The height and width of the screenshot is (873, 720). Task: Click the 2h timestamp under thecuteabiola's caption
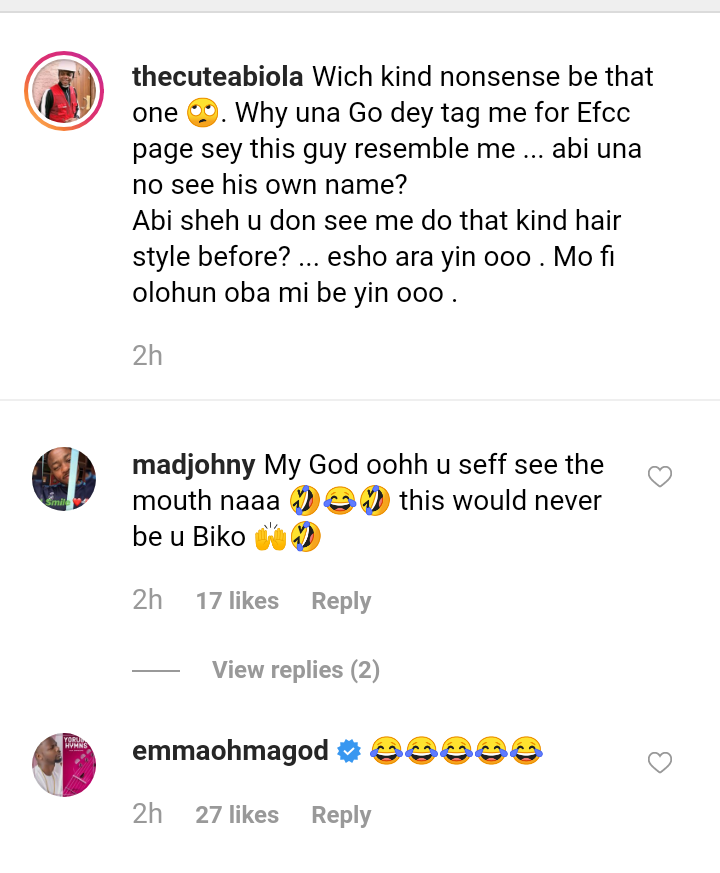pyautogui.click(x=148, y=356)
